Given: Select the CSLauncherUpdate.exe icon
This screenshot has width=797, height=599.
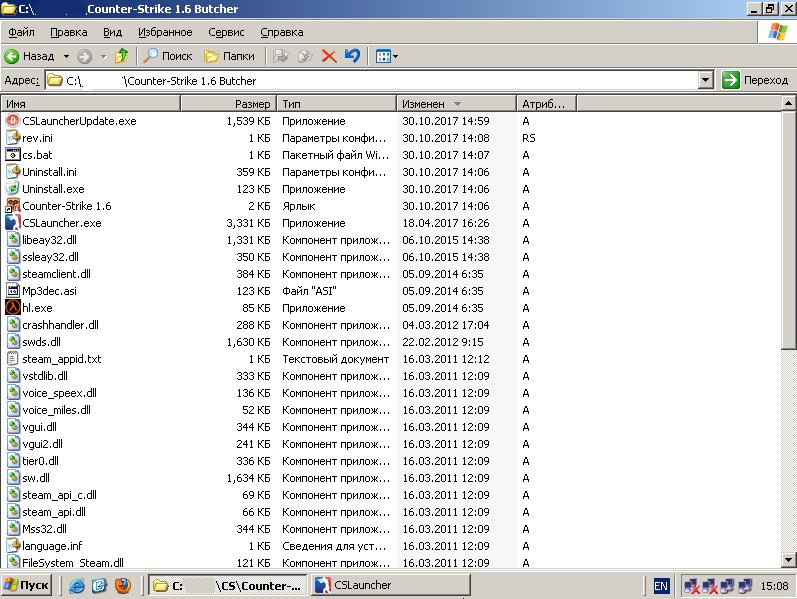Looking at the screenshot, I should [13, 121].
